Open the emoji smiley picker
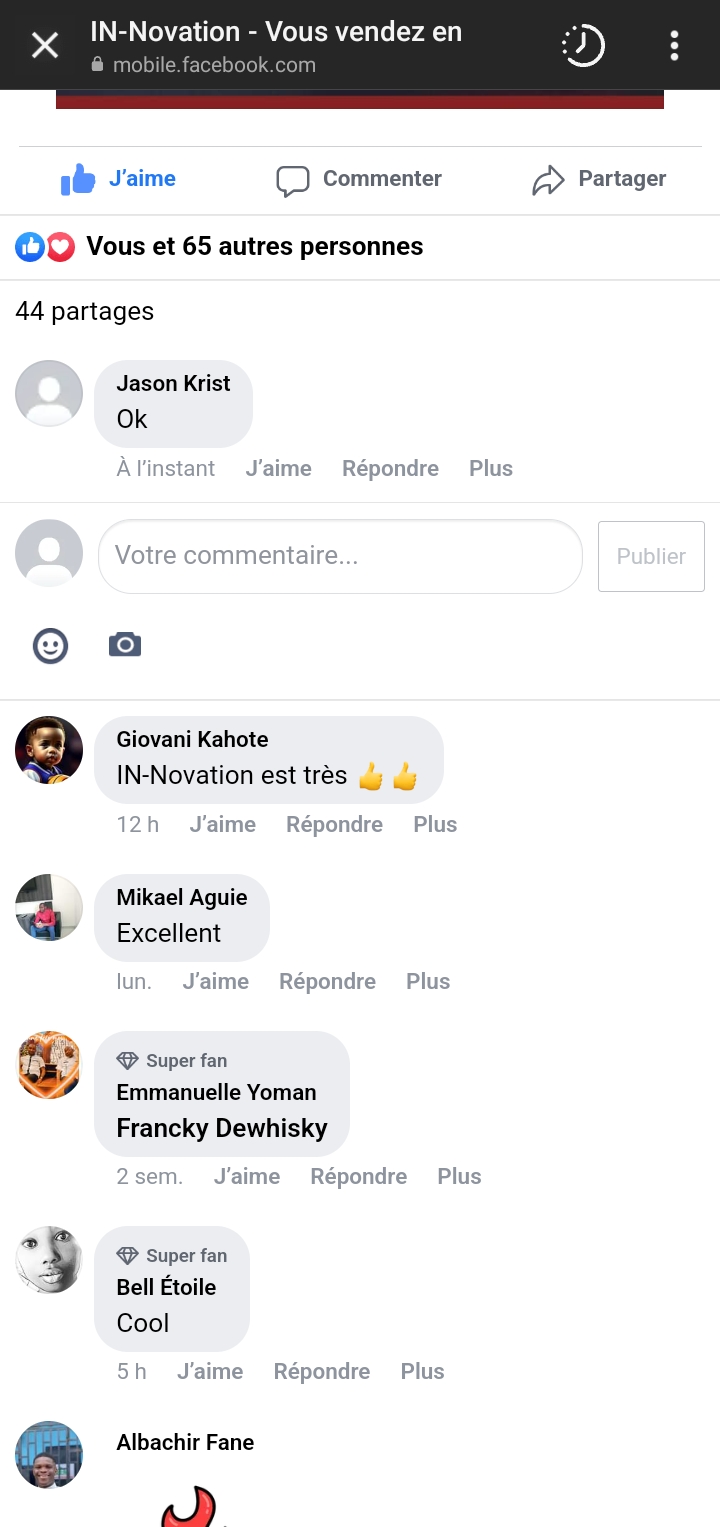Image resolution: width=720 pixels, height=1527 pixels. 50,645
